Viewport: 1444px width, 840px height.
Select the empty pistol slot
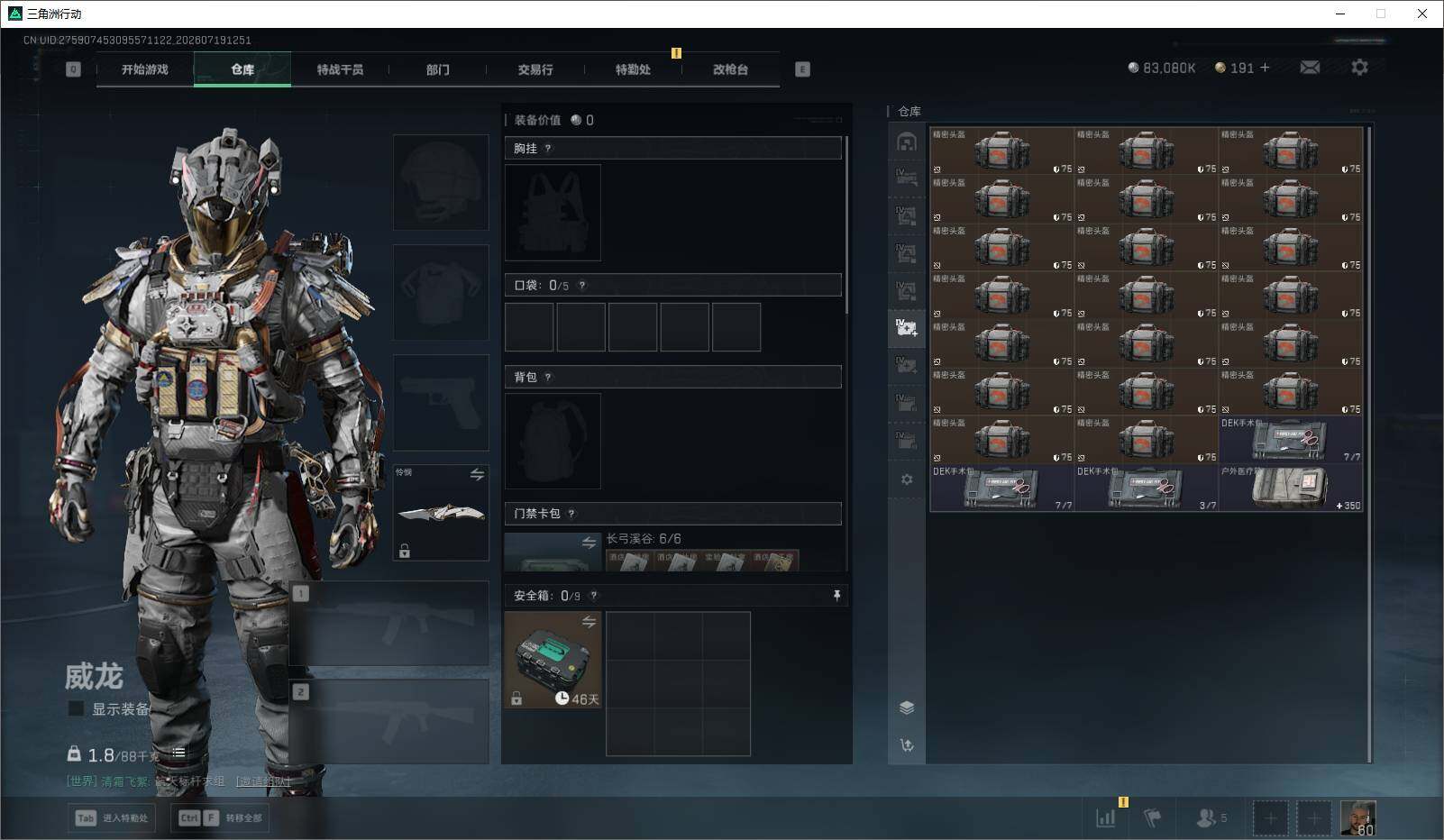point(441,403)
